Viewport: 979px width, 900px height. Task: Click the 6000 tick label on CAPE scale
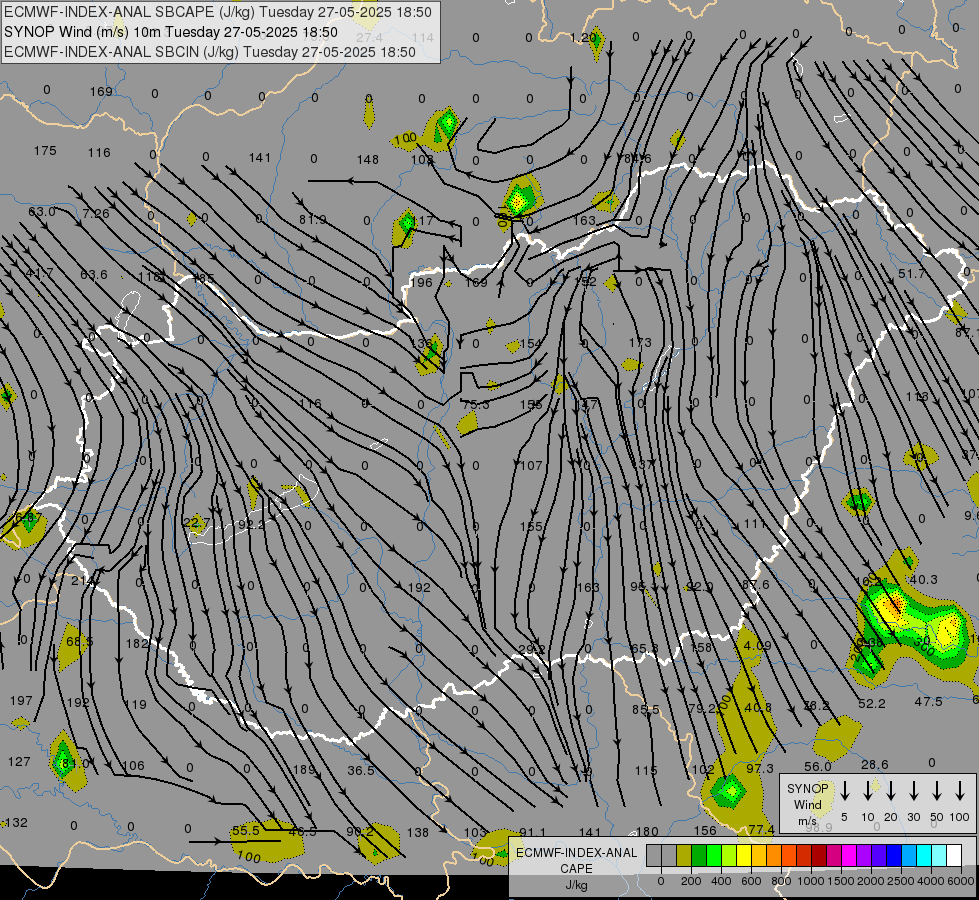pyautogui.click(x=961, y=881)
